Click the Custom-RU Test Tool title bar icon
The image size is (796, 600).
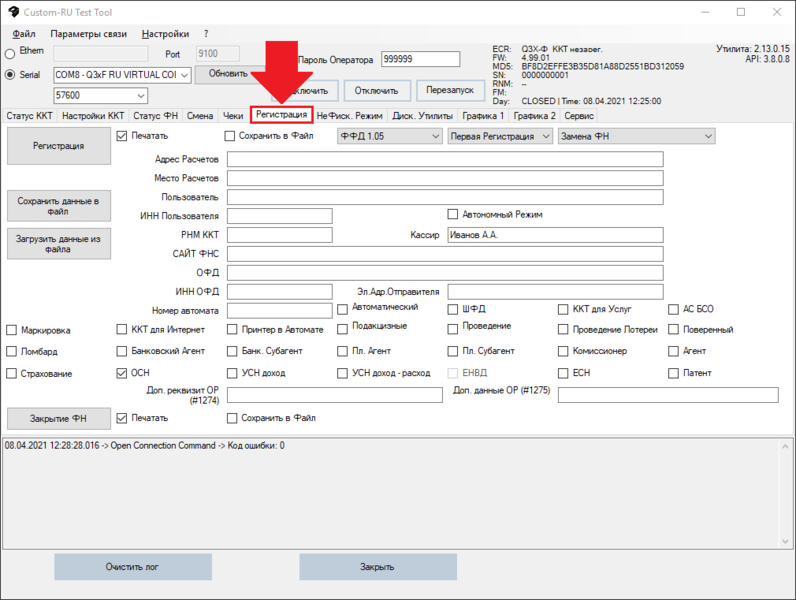coord(14,12)
